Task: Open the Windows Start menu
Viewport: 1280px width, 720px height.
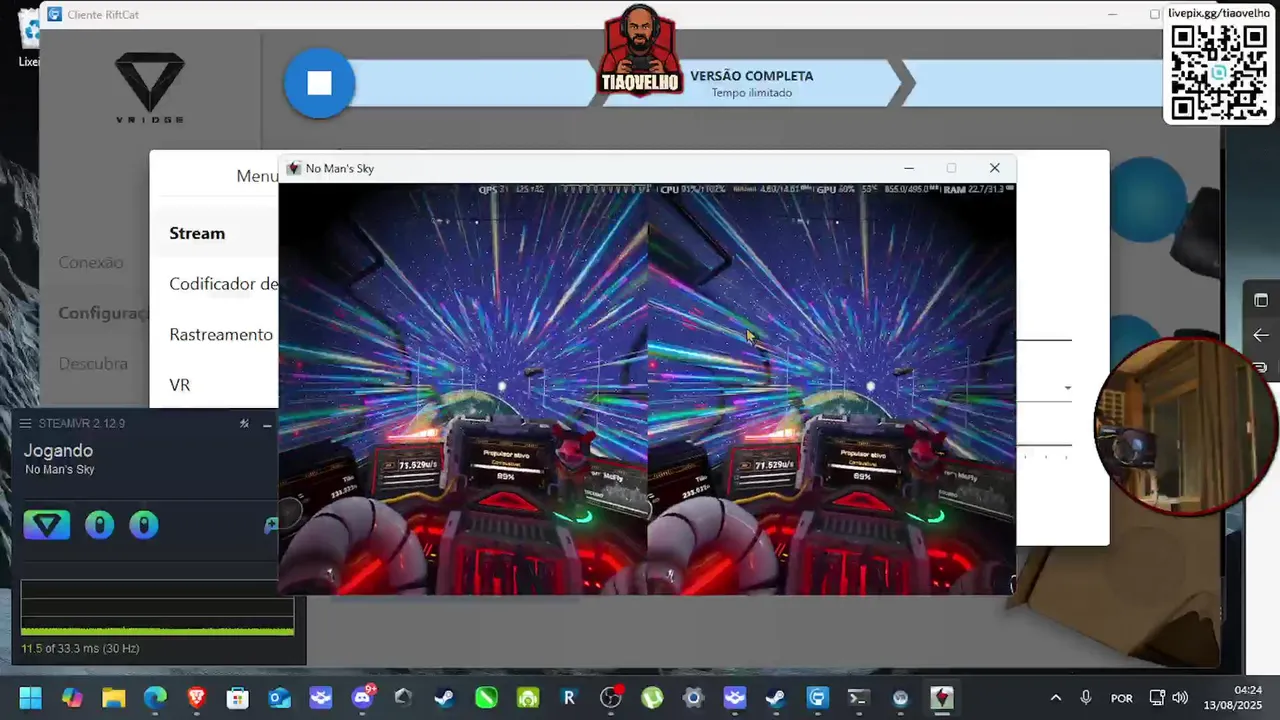Action: pyautogui.click(x=30, y=698)
